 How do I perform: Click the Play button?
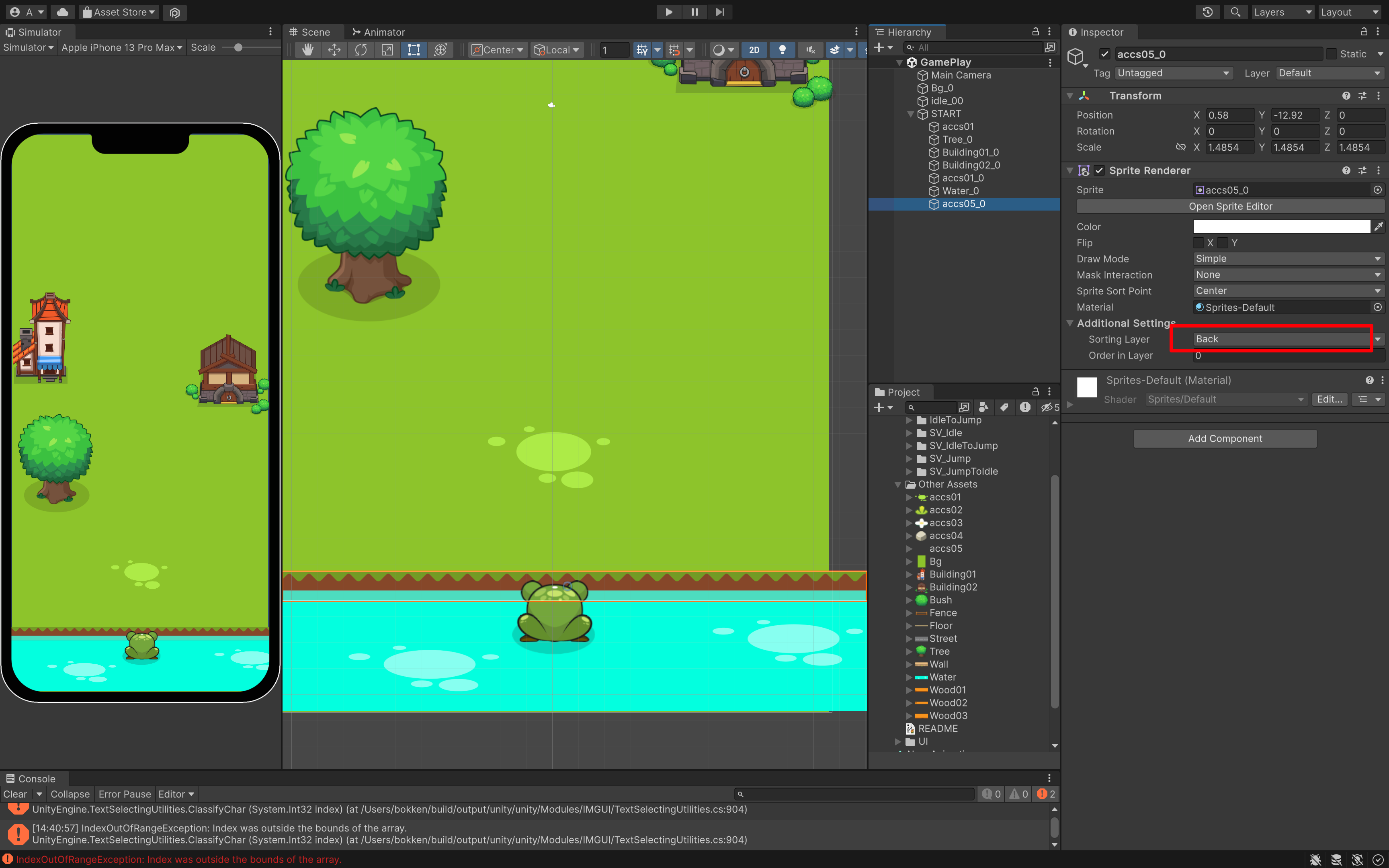[669, 12]
